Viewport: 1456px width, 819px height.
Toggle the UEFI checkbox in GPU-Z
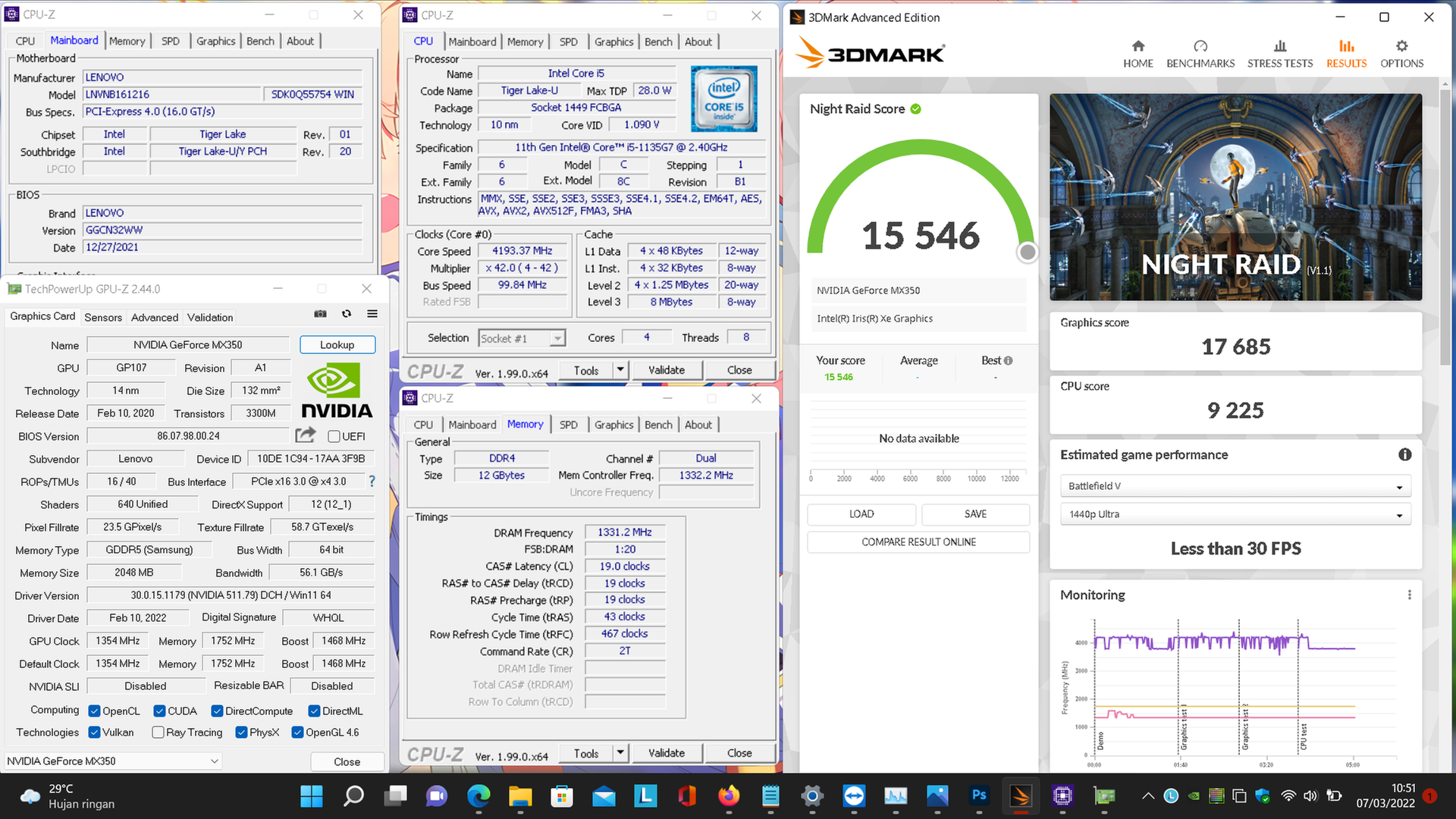coord(334,436)
